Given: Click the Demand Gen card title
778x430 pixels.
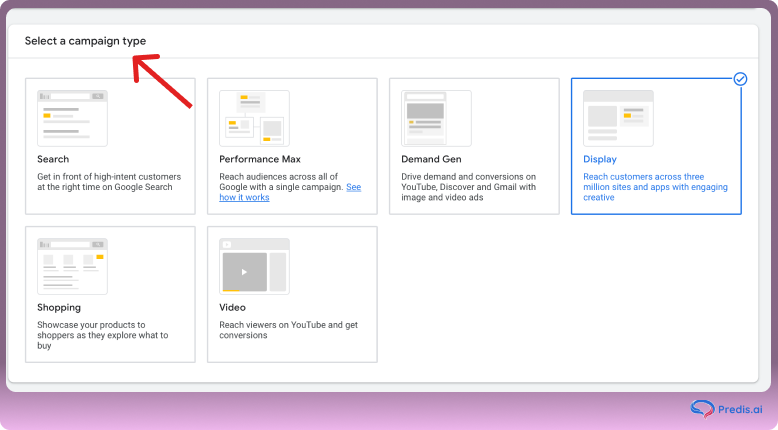Looking at the screenshot, I should (431, 159).
